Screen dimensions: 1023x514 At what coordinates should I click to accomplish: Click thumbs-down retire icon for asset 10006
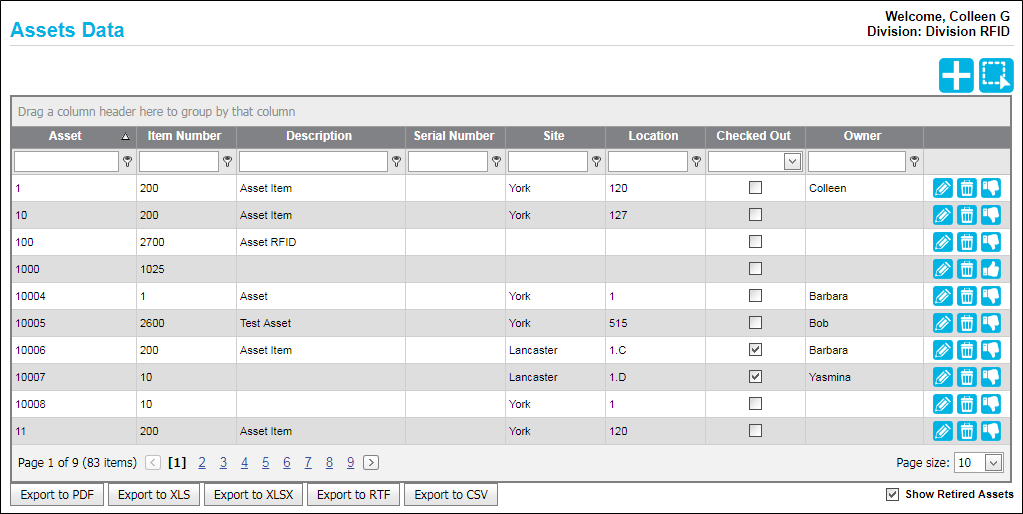(990, 350)
